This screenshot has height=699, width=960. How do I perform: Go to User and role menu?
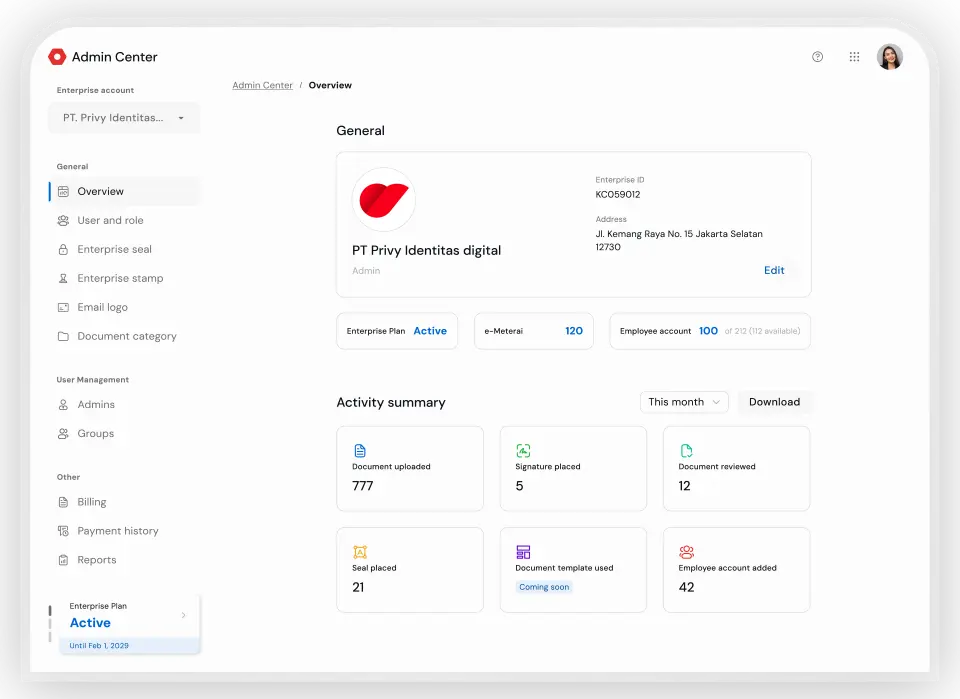110,220
